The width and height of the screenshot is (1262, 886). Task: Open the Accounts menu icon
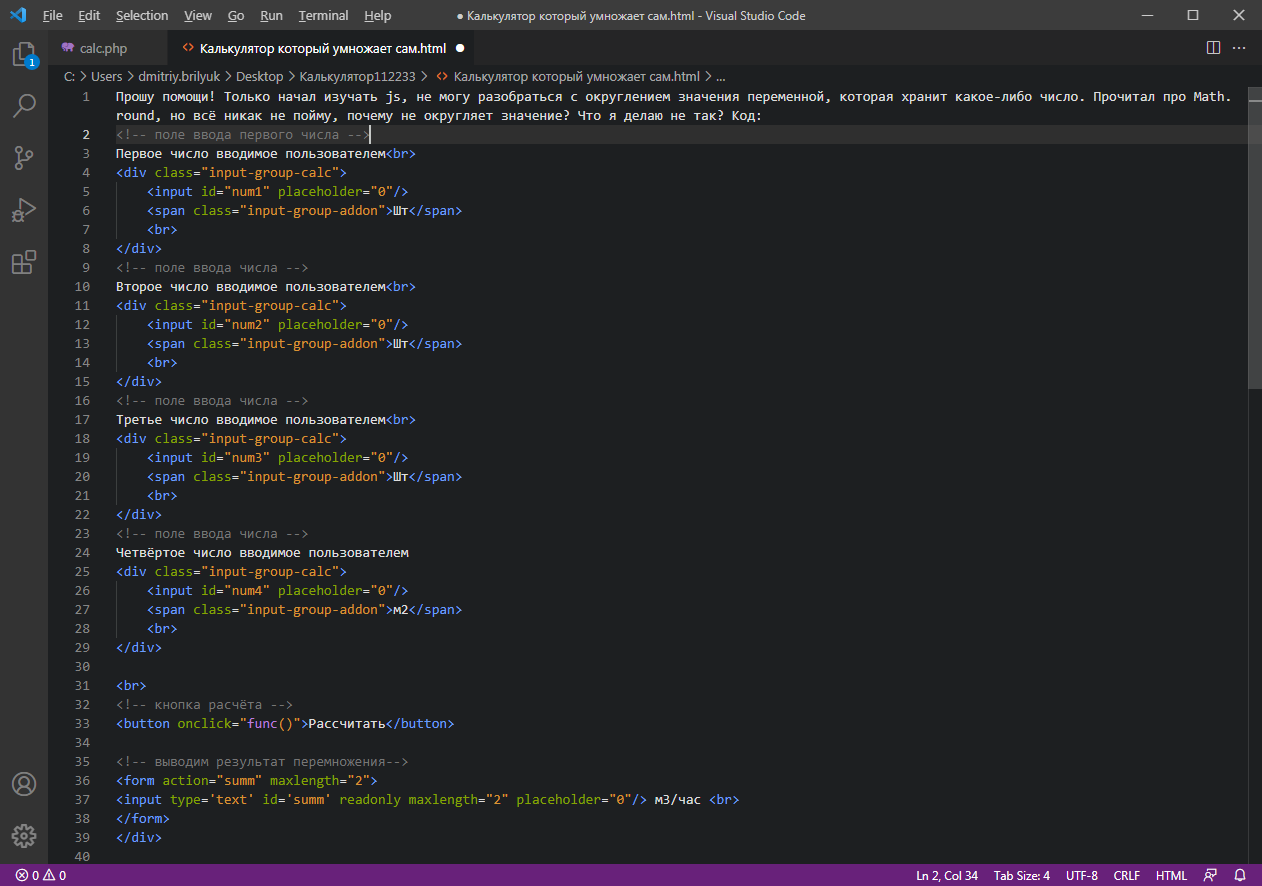pyautogui.click(x=24, y=783)
